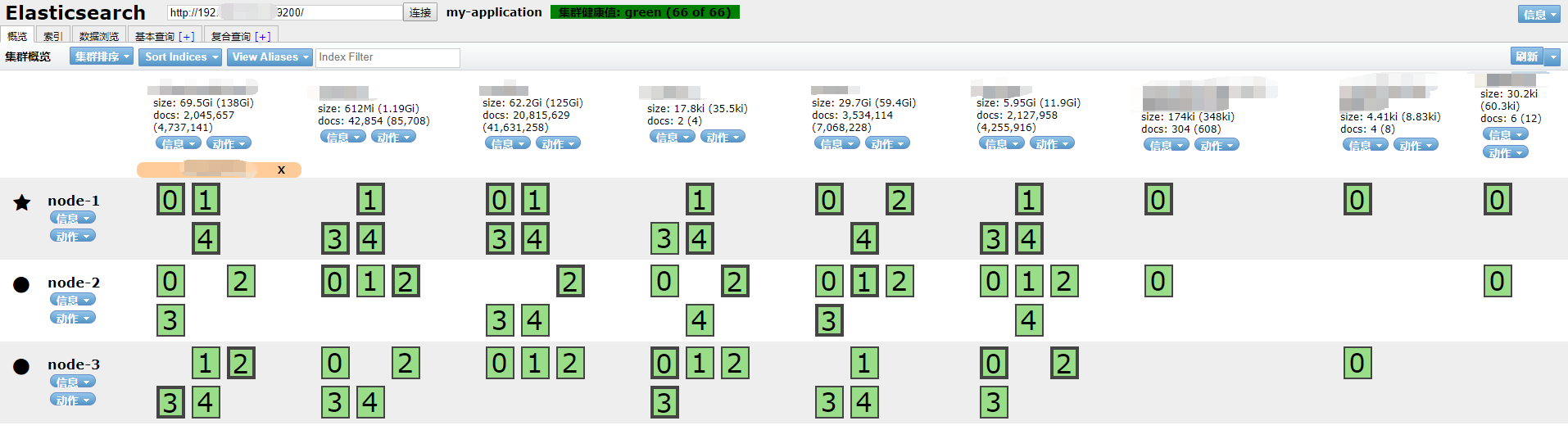
Task: Open the 信息 menu under node-1
Action: coord(72,218)
